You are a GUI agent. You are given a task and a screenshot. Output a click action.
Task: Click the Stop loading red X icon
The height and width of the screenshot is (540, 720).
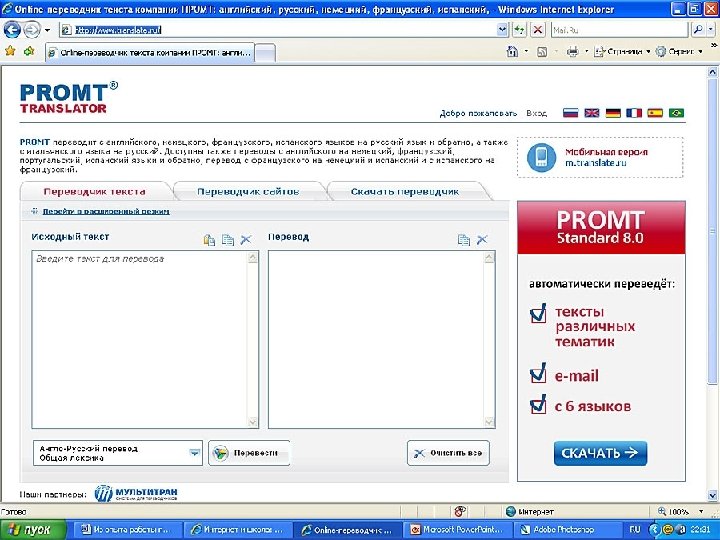coord(538,30)
